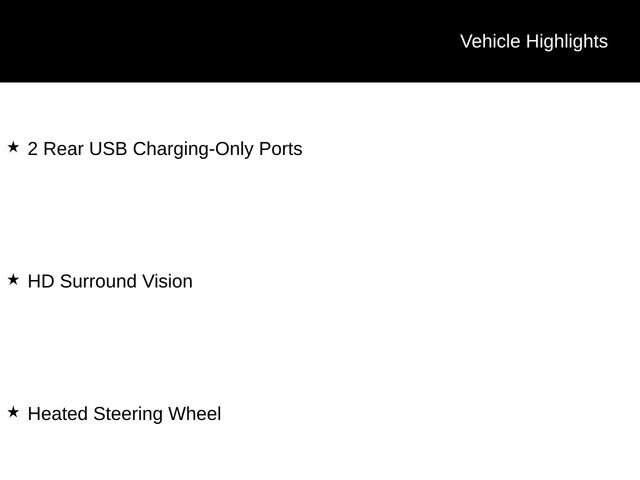The image size is (640, 480).
Task: Click the Vehicle Highlights header title
Action: [x=534, y=42]
